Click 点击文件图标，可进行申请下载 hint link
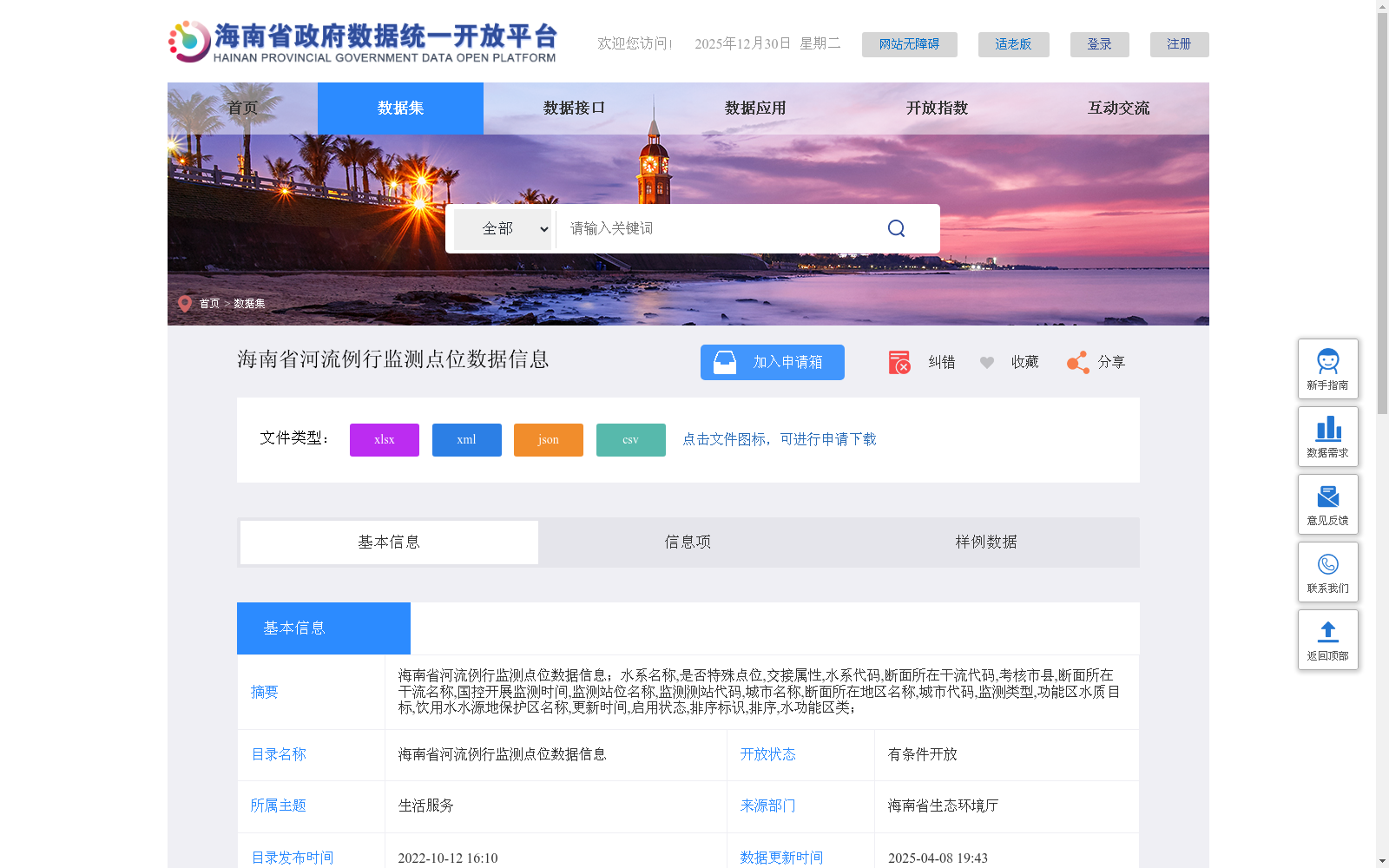Viewport: 1389px width, 868px height. tap(780, 439)
